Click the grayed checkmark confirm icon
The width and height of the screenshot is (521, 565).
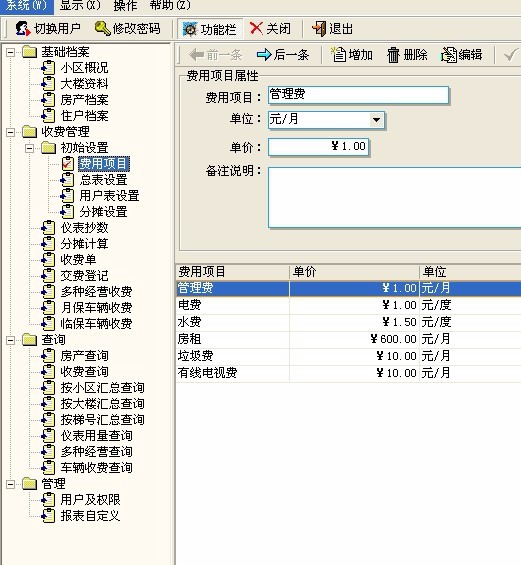pos(511,55)
